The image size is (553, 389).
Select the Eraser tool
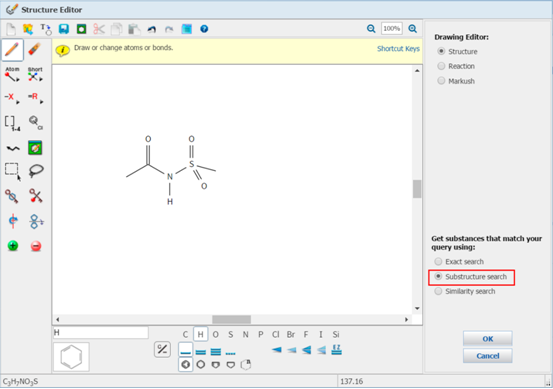(x=35, y=50)
